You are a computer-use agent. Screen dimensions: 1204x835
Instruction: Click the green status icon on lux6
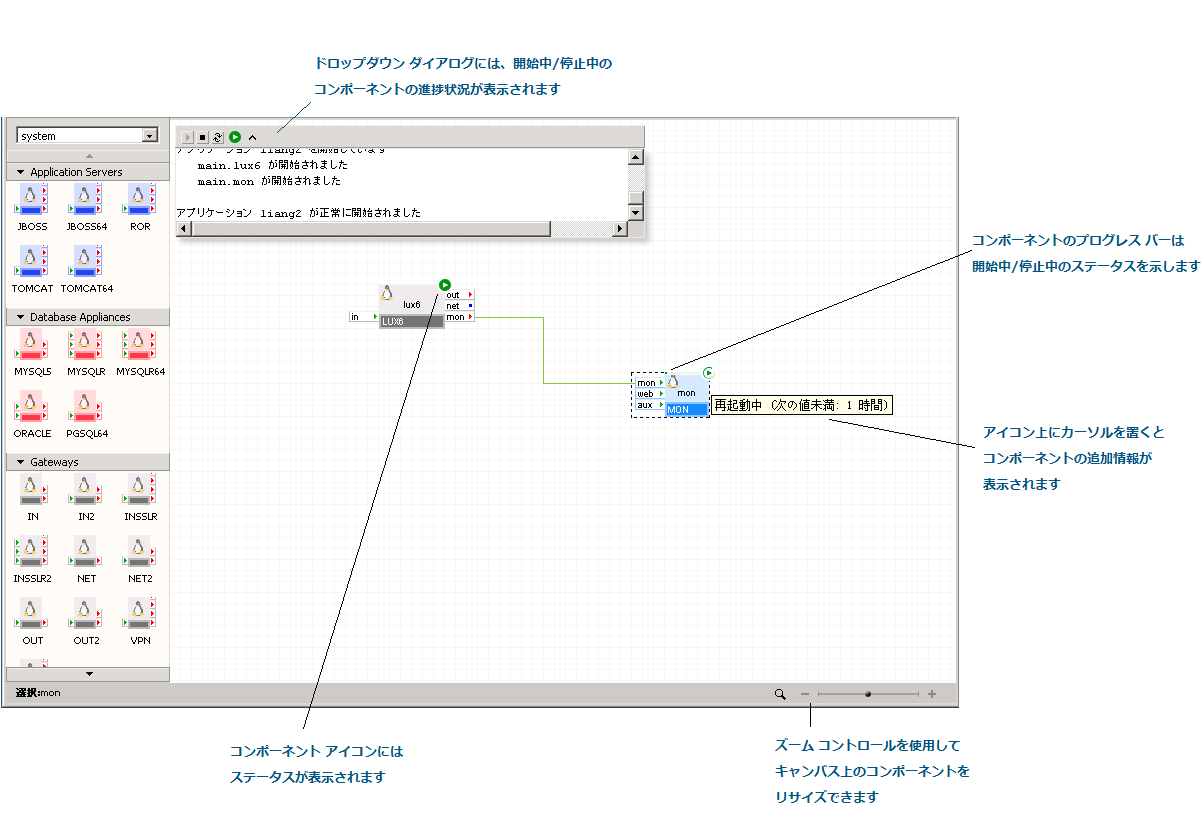[x=445, y=284]
